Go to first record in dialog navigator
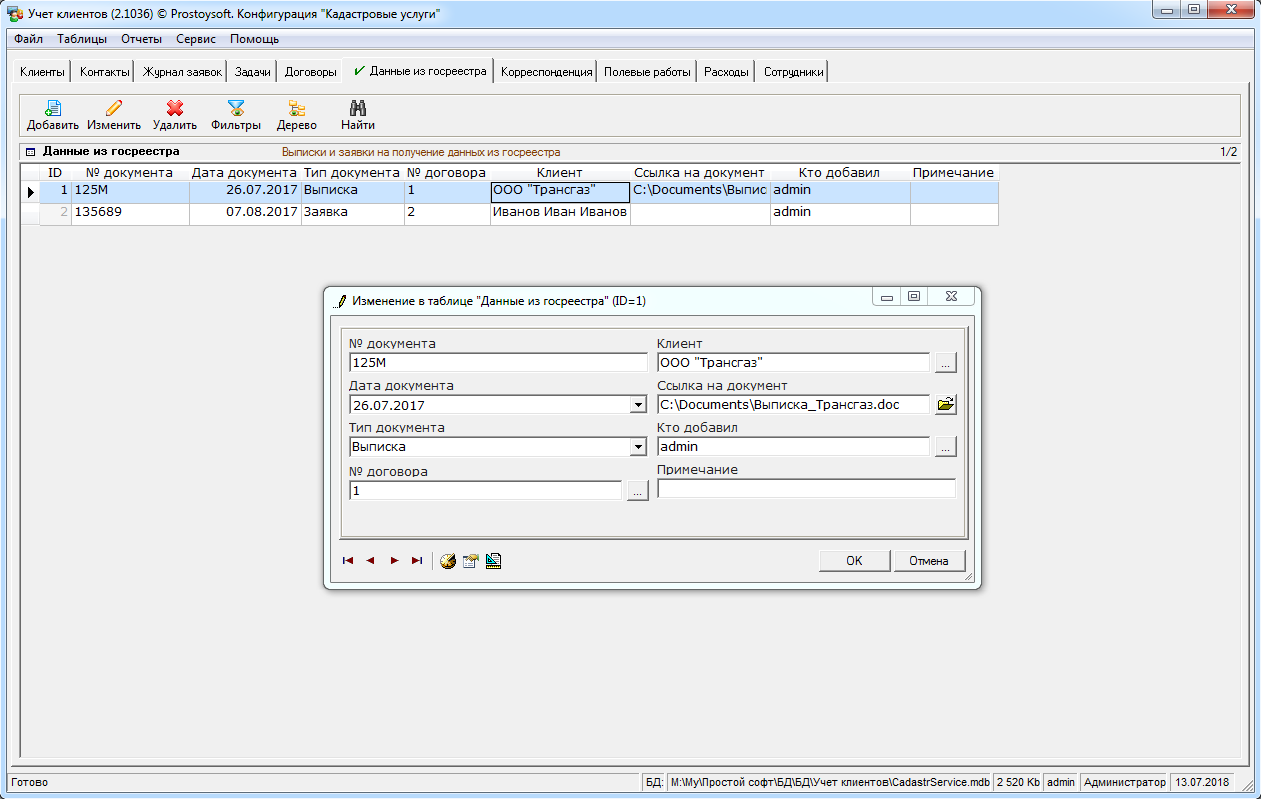Image resolution: width=1261 pixels, height=799 pixels. (348, 561)
